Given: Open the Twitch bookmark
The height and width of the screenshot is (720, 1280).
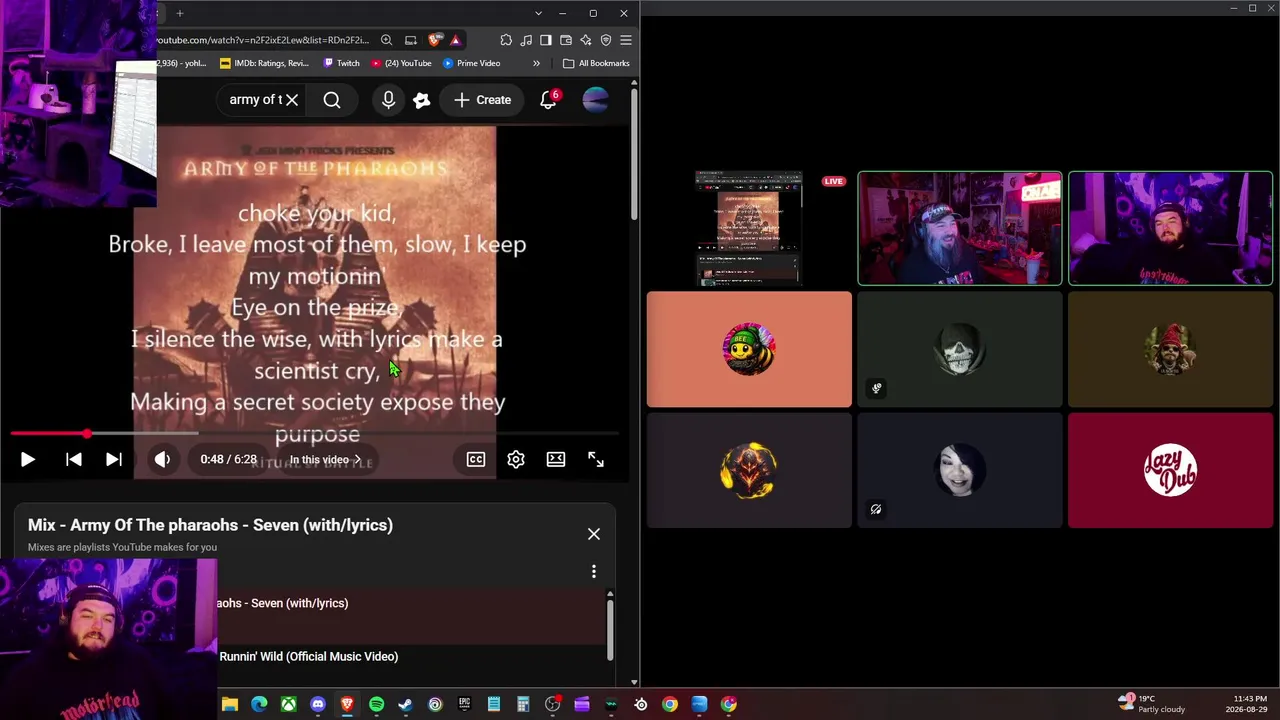Looking at the screenshot, I should pyautogui.click(x=341, y=63).
